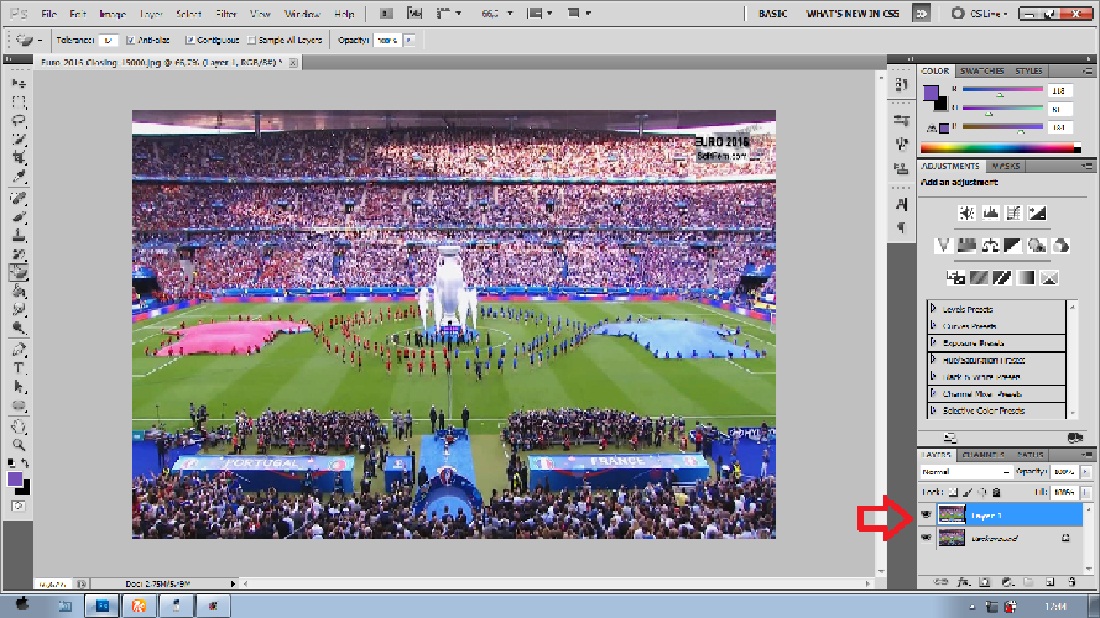Click the Levels adjustment icon

[990, 213]
